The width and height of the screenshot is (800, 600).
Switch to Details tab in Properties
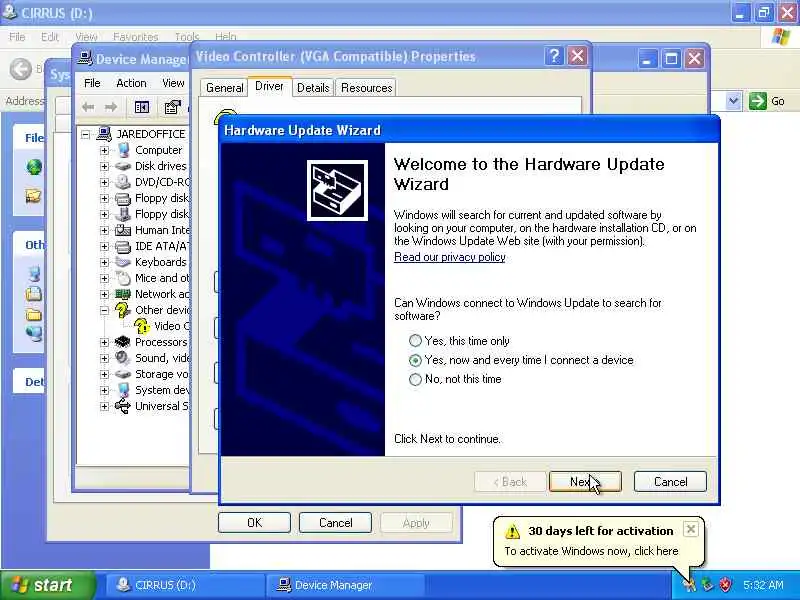coord(313,88)
